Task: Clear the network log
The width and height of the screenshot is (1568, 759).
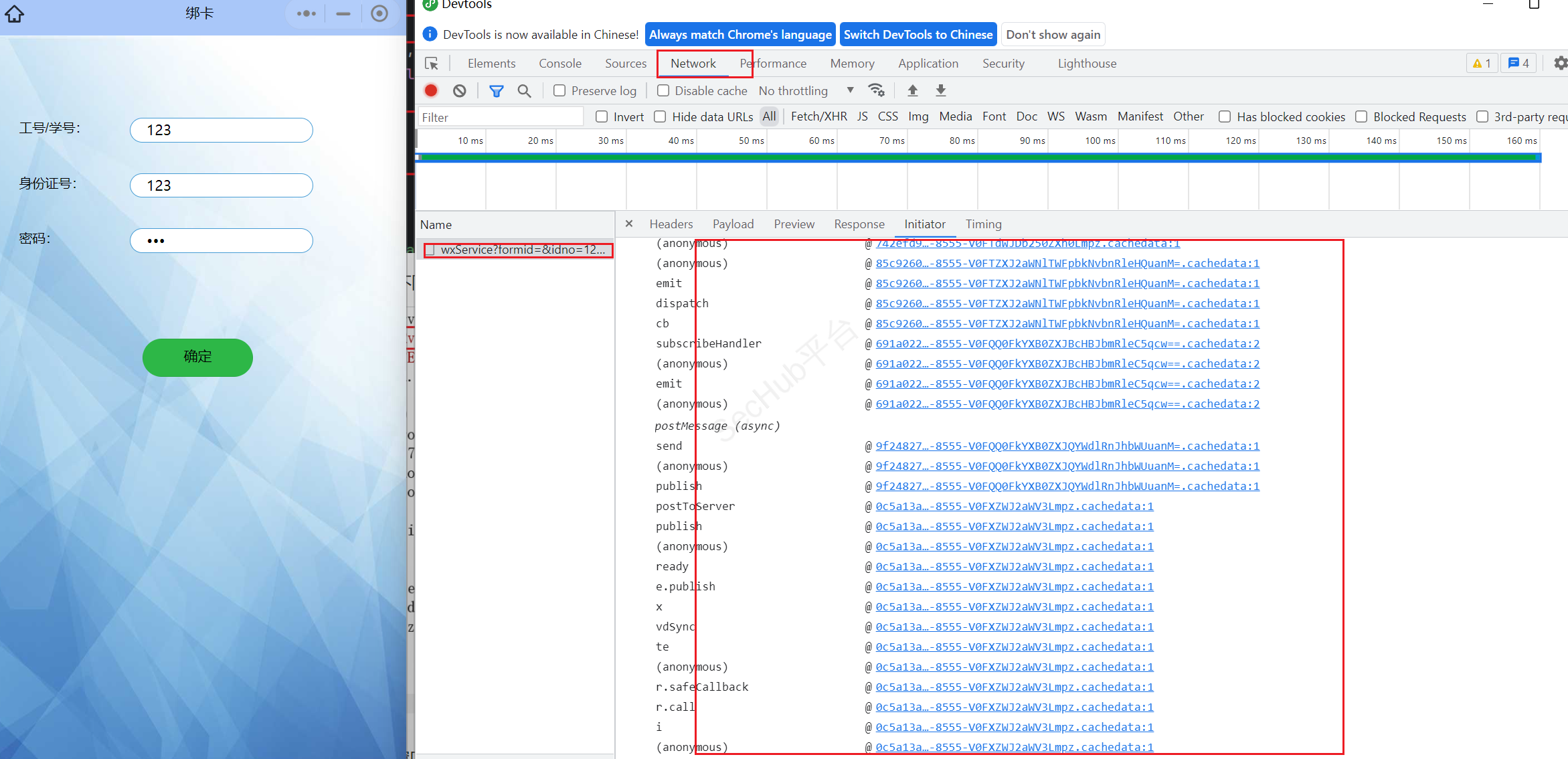Action: (x=459, y=90)
